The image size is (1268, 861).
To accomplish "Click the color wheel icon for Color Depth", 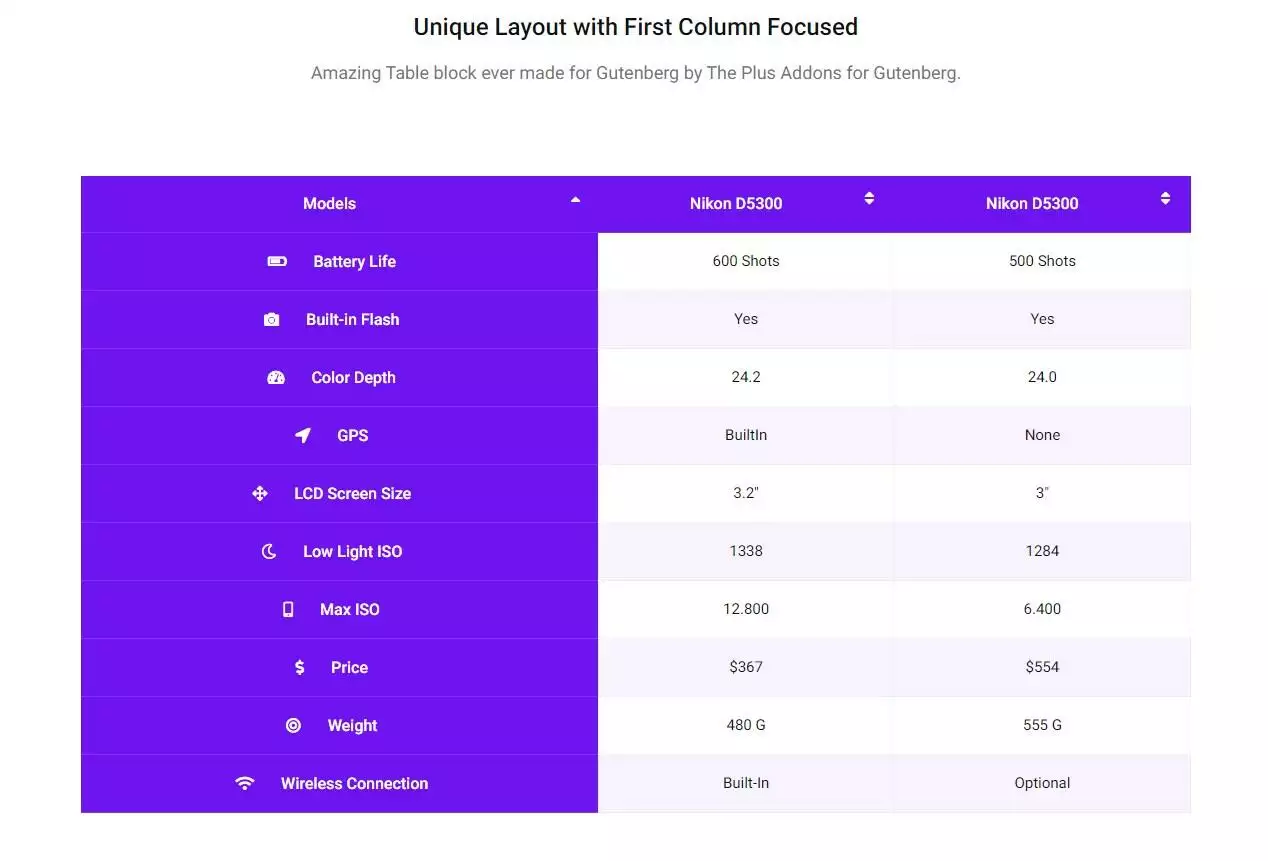I will [x=276, y=377].
